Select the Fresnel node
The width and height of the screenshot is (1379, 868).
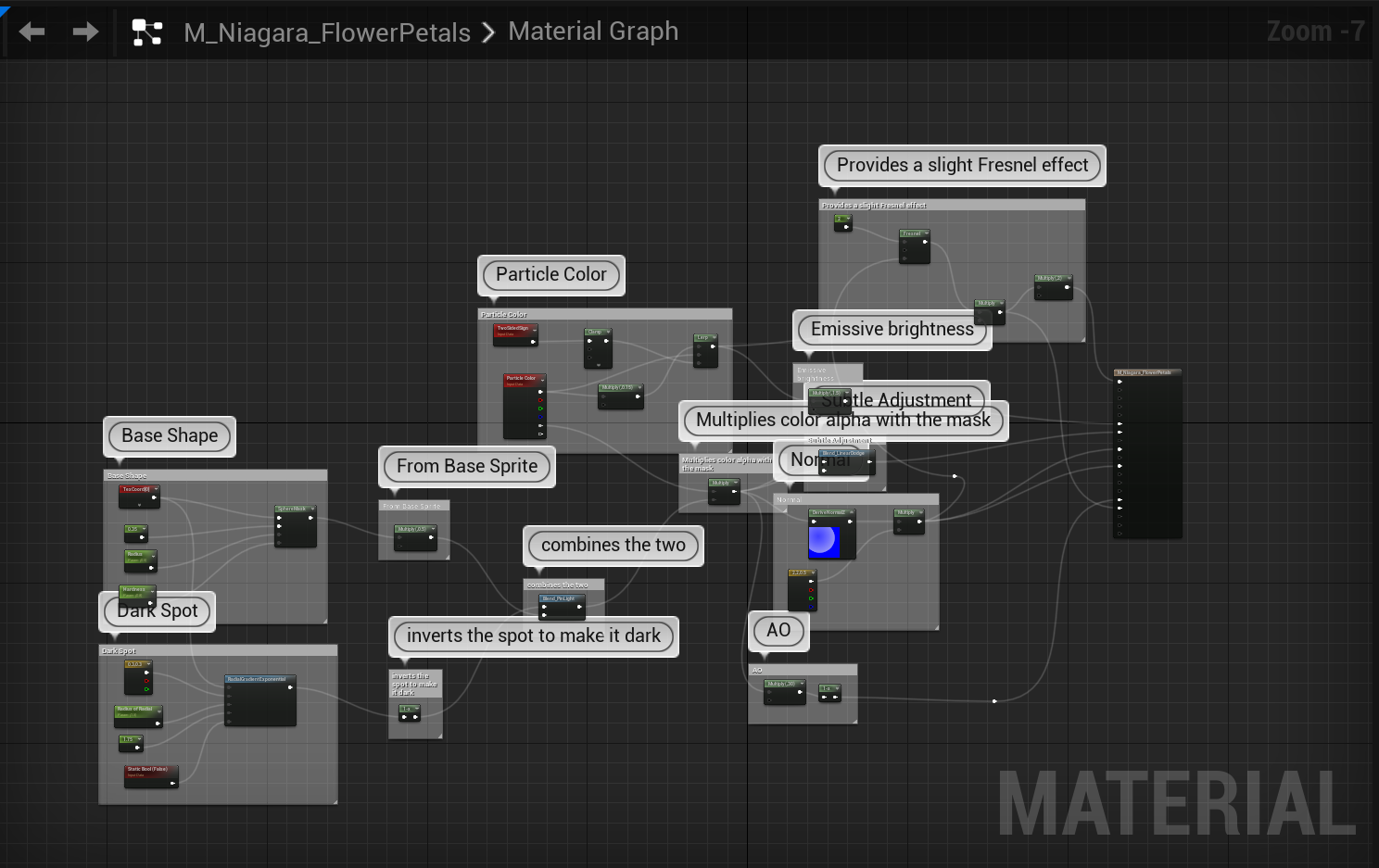915,246
